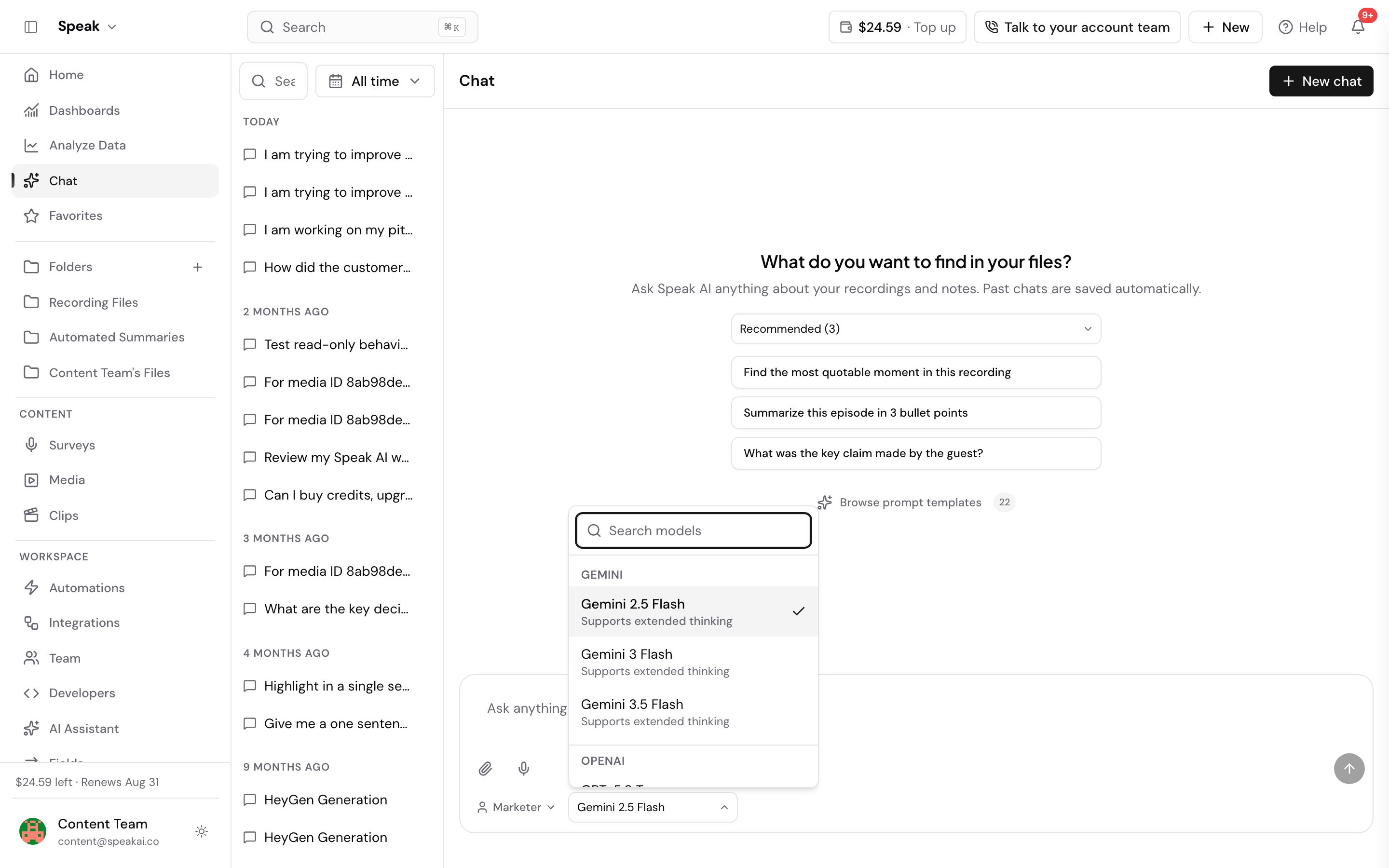This screenshot has width=1389, height=868.
Task: Open chat "Highlight in a single se..."
Action: click(328, 686)
